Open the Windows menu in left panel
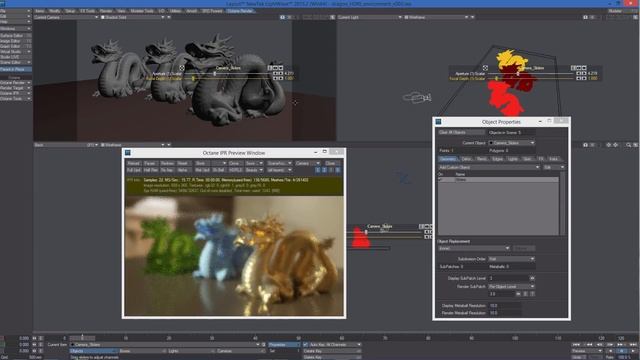The width and height of the screenshot is (640, 360). (x=16, y=29)
